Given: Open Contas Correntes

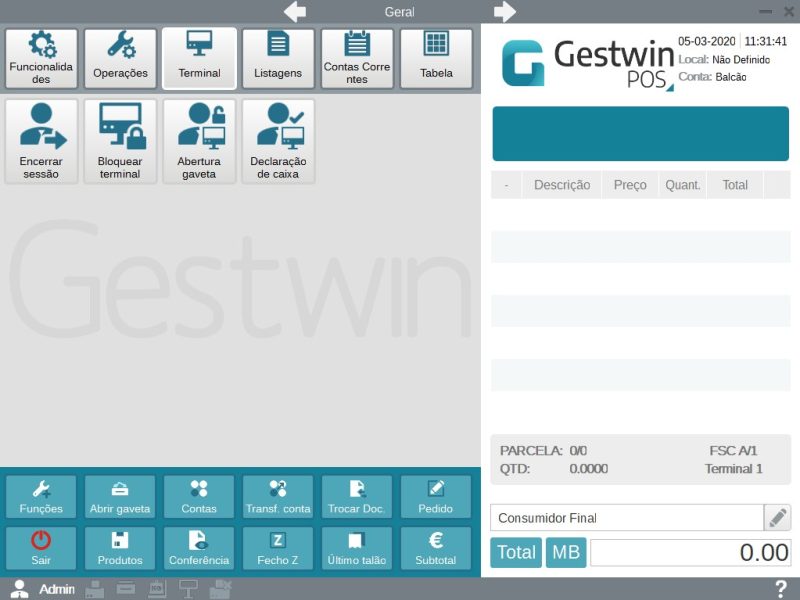Looking at the screenshot, I should (357, 59).
